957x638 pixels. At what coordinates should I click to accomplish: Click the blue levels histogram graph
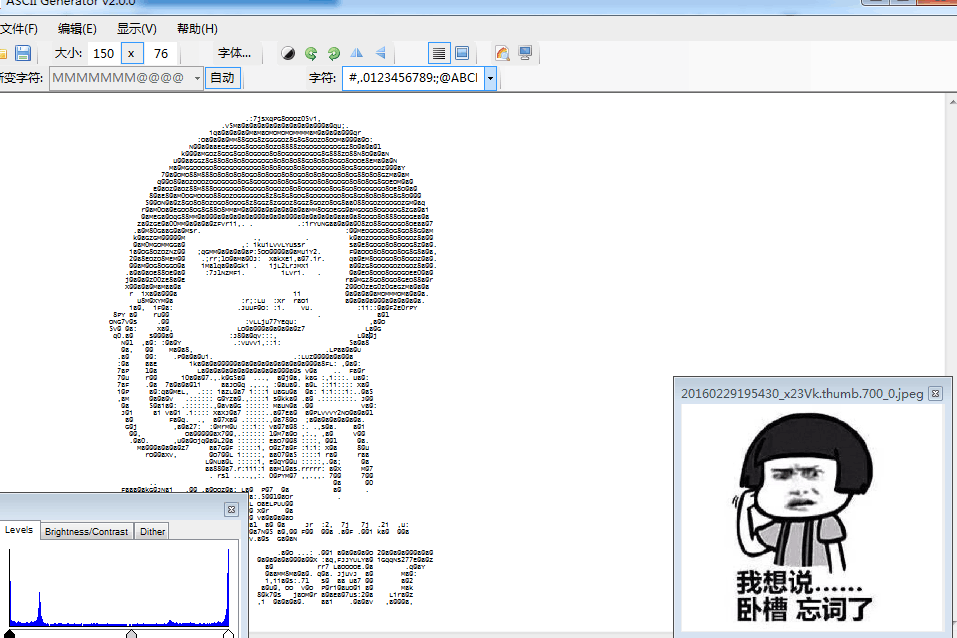click(120, 587)
